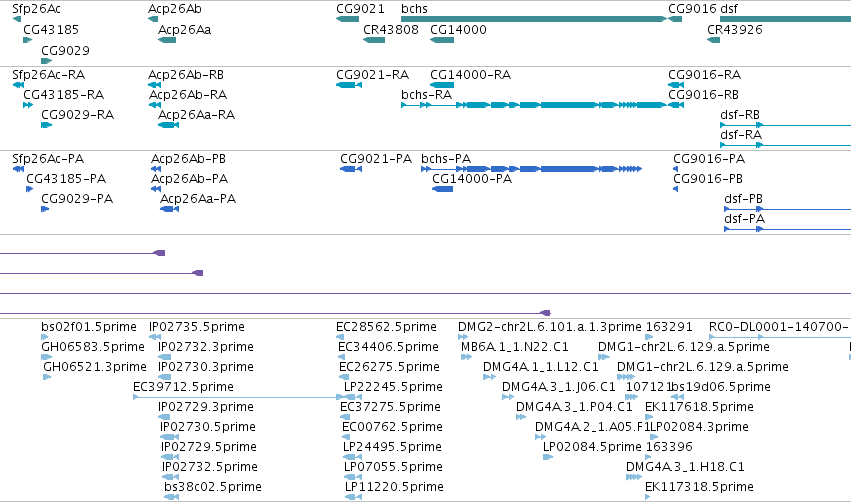Select the bs19d06.5prime EST label
851x502 pixels.
(x=721, y=387)
